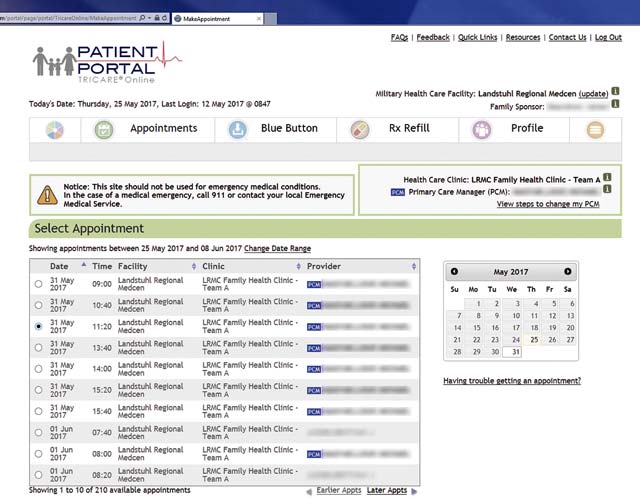640x500 pixels.
Task: Click the Blue Button download icon
Action: 238,129
